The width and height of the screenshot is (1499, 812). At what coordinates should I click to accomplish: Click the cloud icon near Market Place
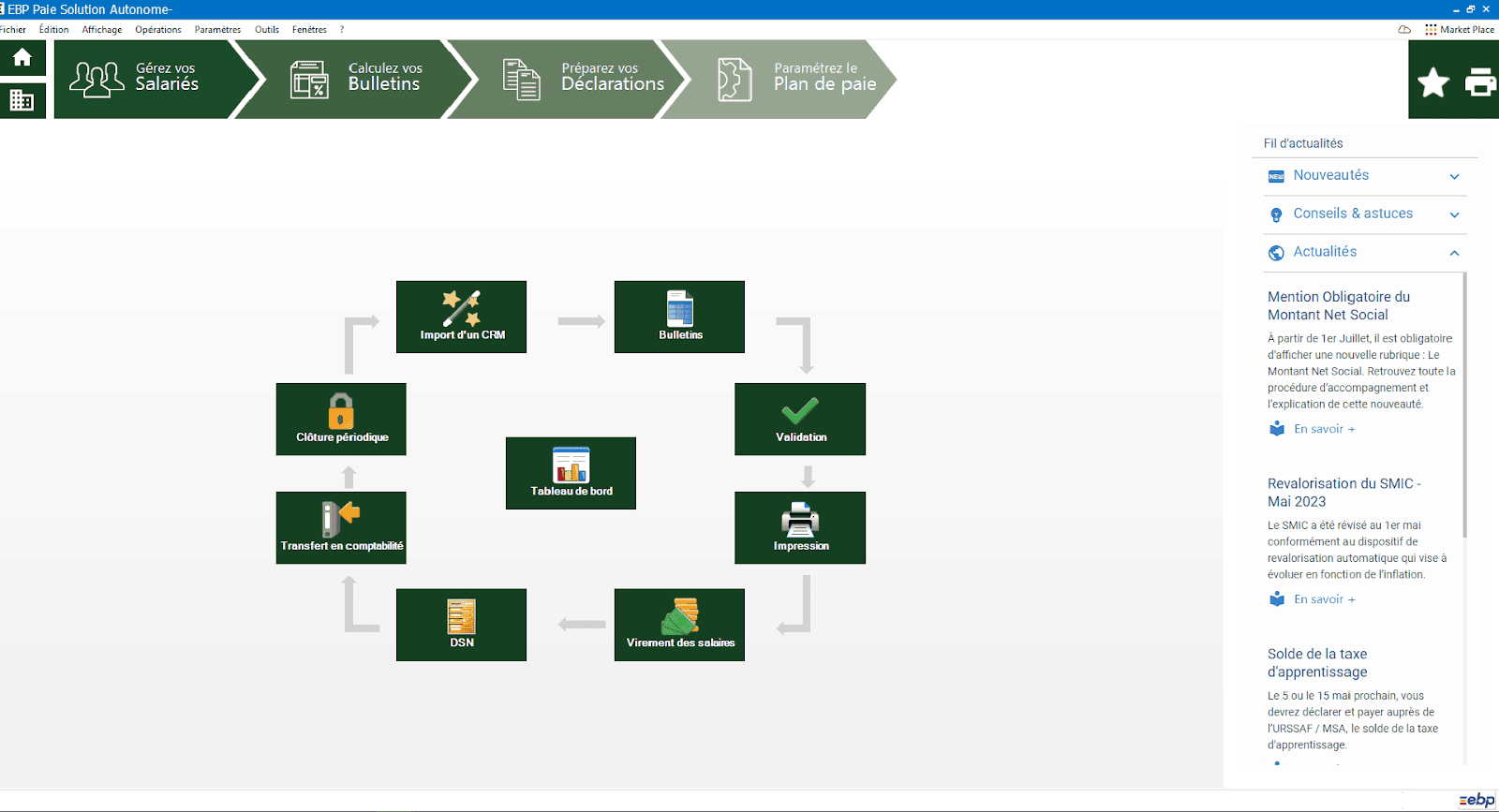tap(1404, 30)
